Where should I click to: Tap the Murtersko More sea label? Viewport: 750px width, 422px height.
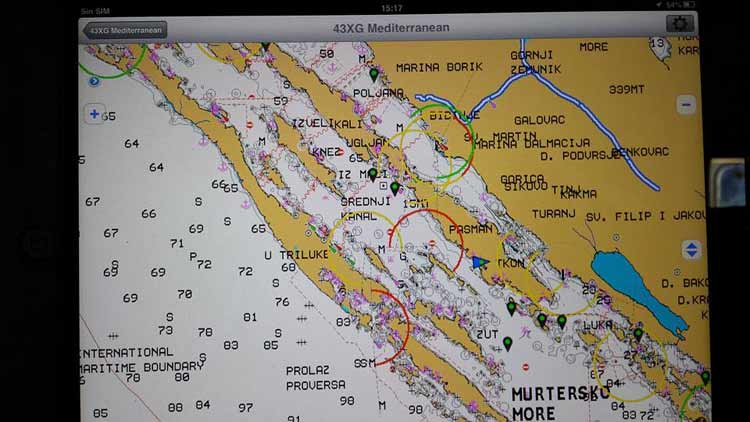(559, 402)
